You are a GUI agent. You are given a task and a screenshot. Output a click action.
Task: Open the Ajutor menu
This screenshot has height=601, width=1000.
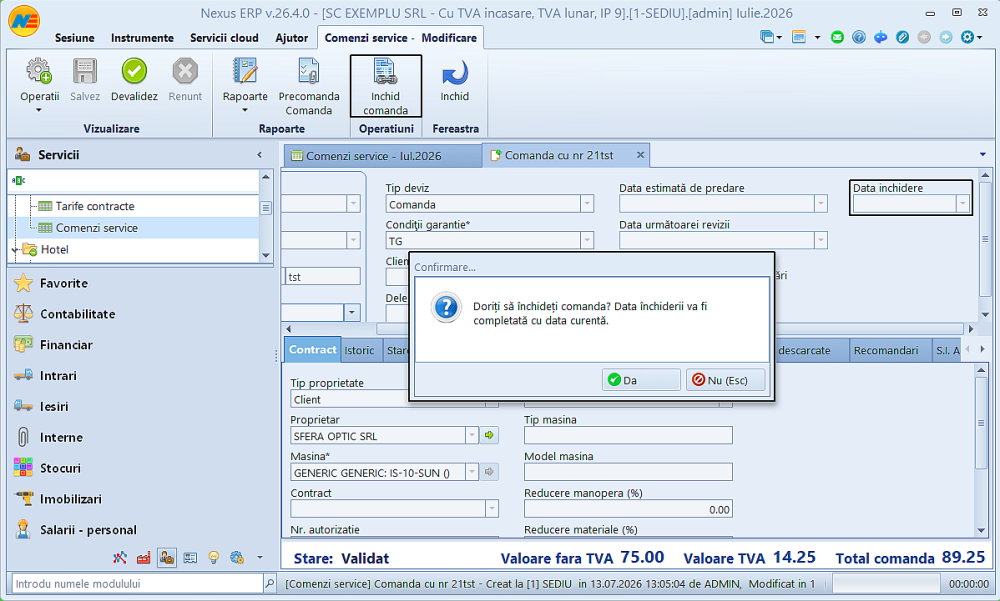[x=291, y=38]
